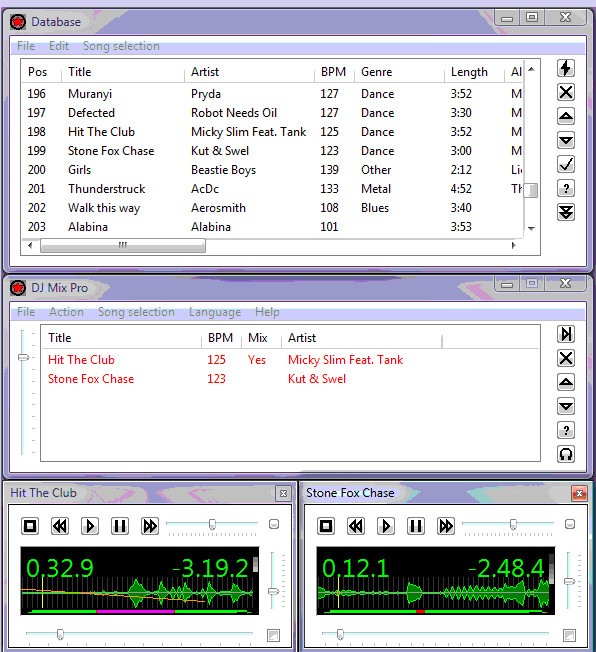Click Database vertical scrollbar down arrow
This screenshot has width=596, height=652.
click(x=531, y=228)
